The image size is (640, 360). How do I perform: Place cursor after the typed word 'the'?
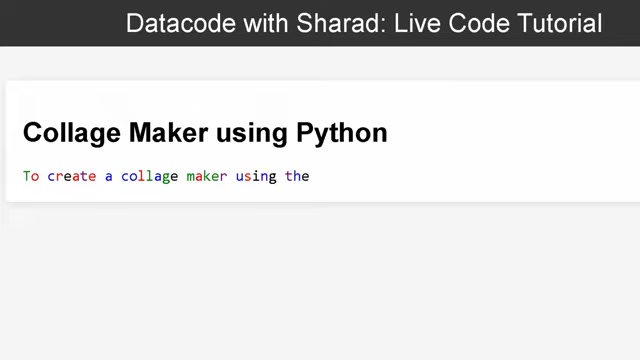tap(310, 176)
